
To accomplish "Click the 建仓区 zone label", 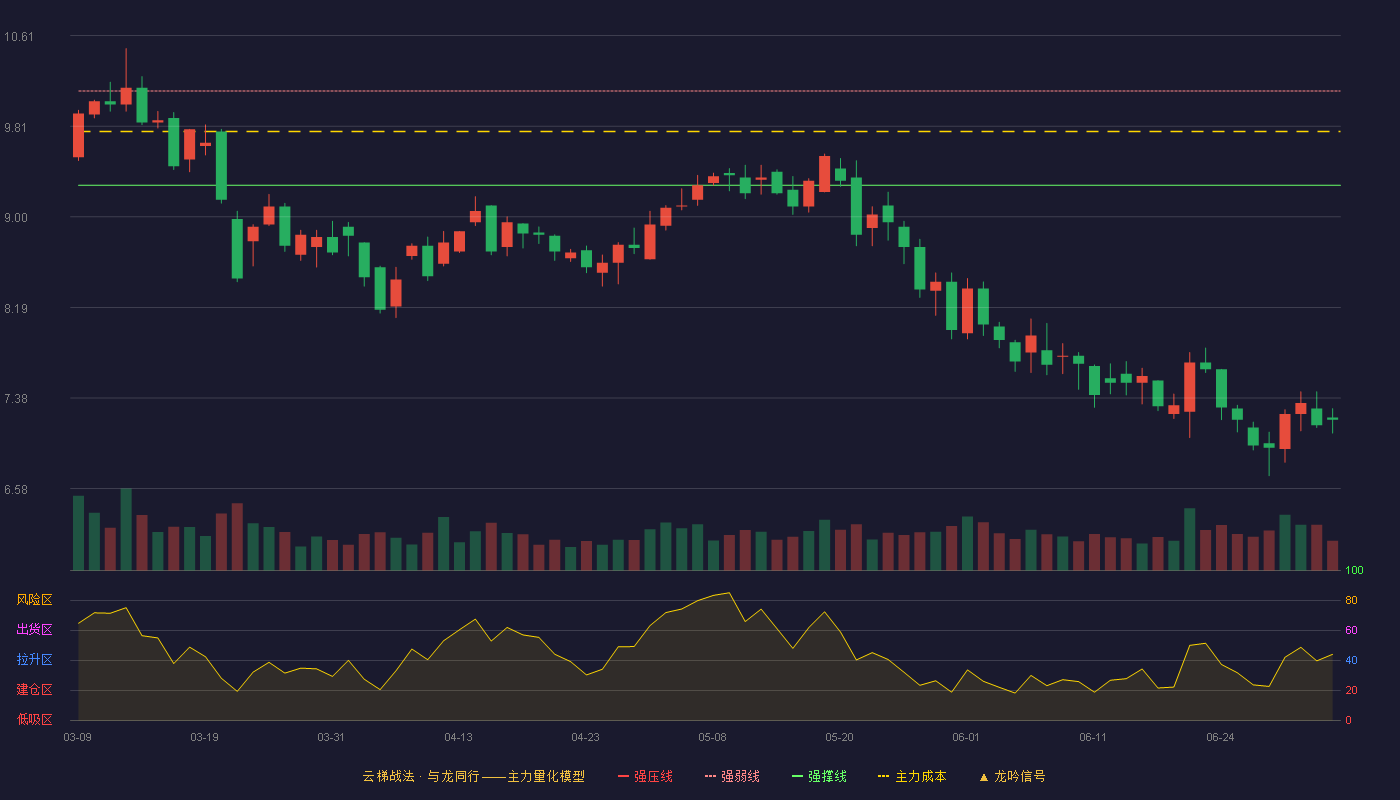I will 34,690.
